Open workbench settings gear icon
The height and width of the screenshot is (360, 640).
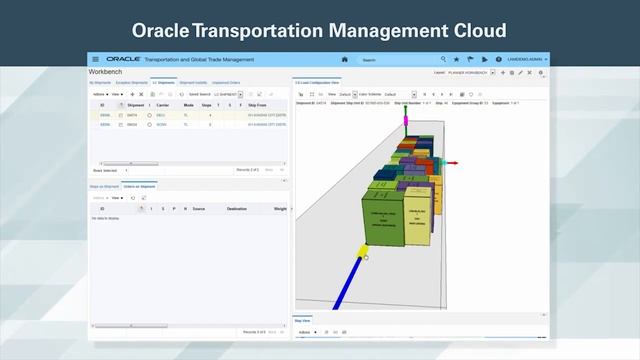click(x=540, y=73)
